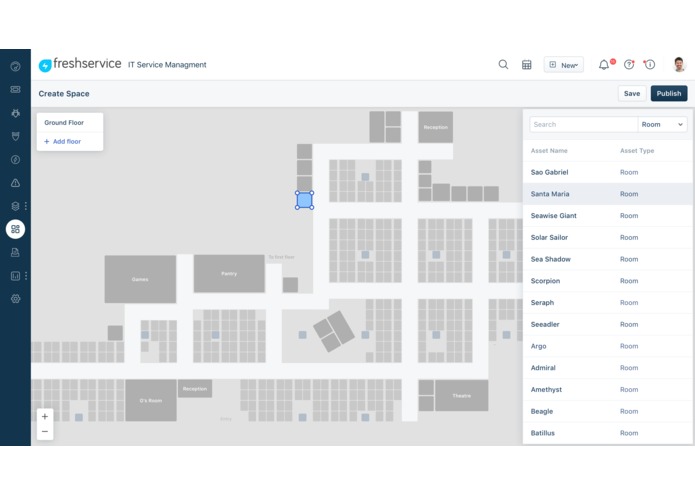Open the user profile avatar
The height and width of the screenshot is (494, 695).
click(679, 65)
